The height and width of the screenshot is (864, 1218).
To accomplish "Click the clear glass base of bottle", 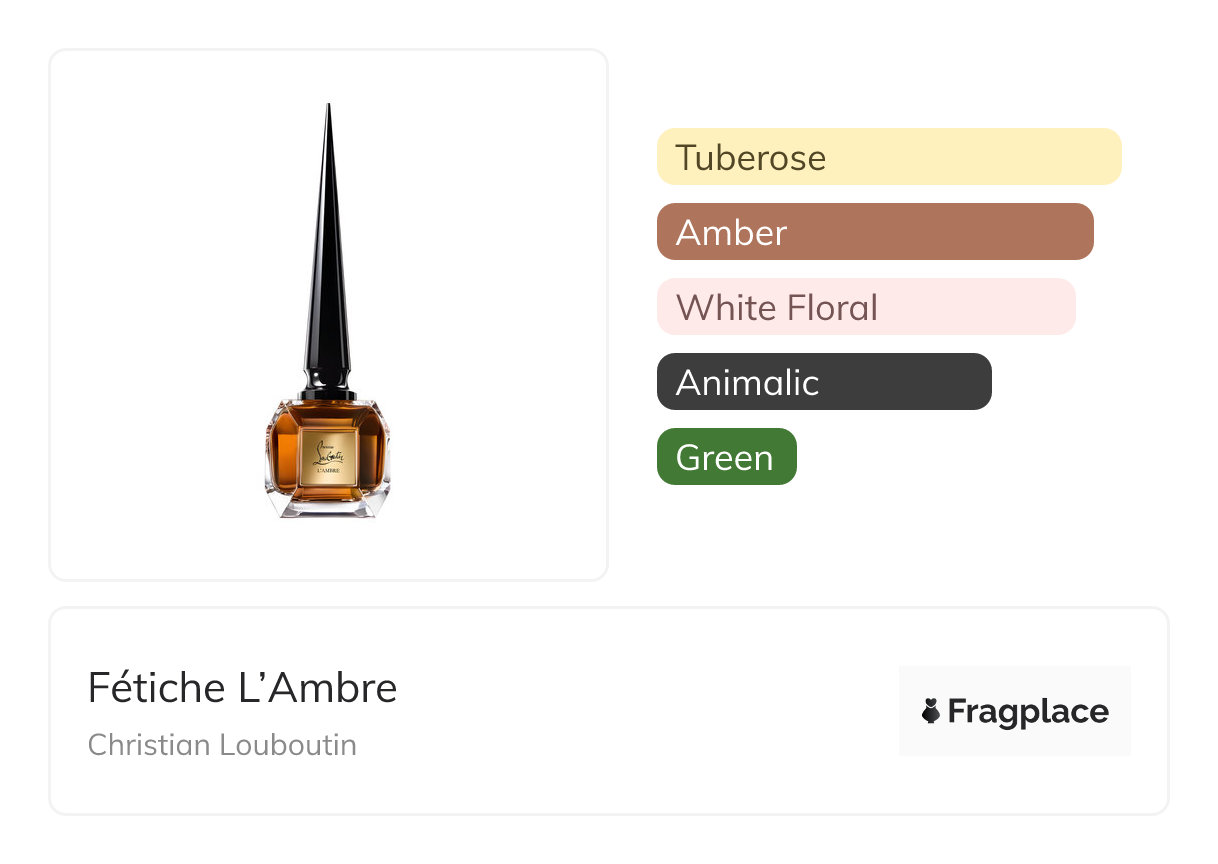I will click(328, 508).
